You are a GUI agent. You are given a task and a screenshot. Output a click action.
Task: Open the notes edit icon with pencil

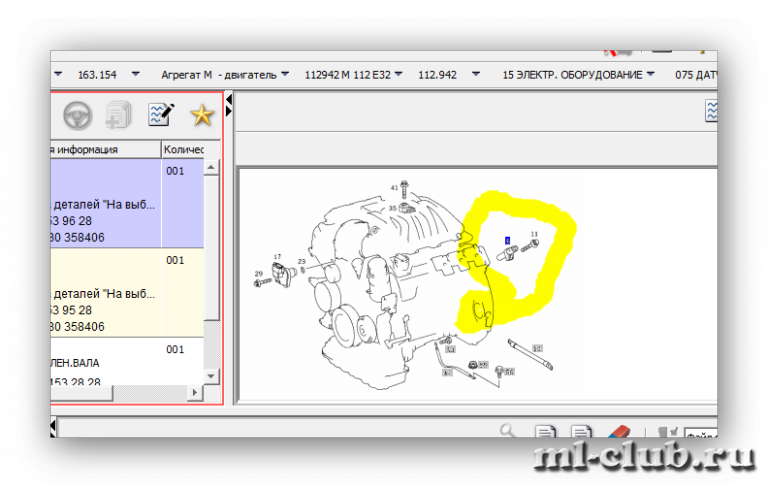click(160, 115)
